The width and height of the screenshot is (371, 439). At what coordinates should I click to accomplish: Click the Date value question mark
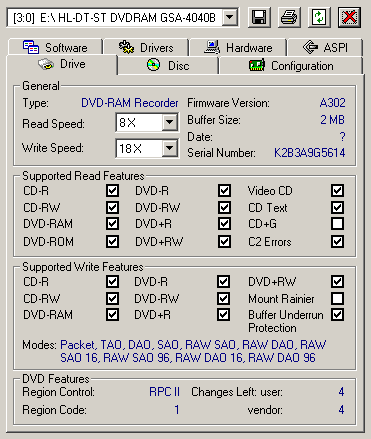tap(342, 137)
